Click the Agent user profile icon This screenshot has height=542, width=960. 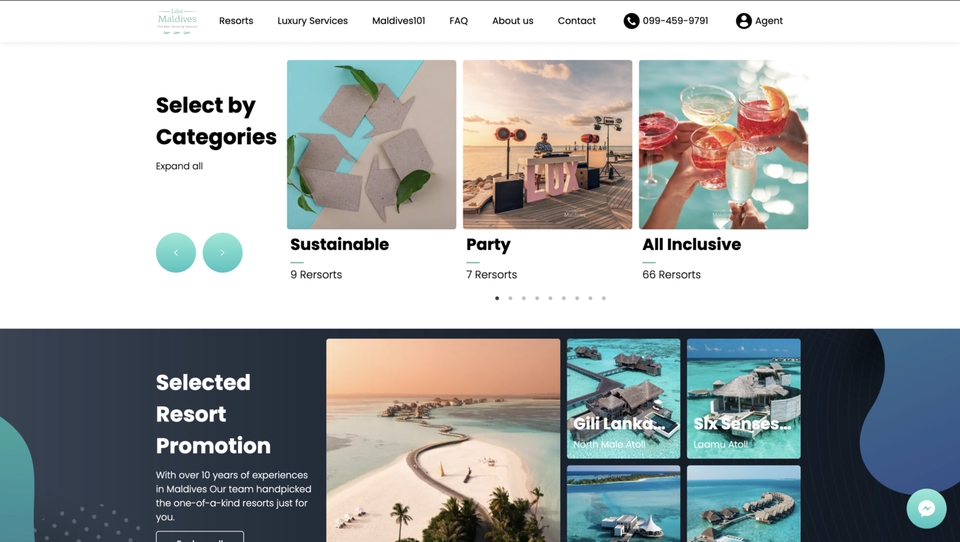[743, 21]
